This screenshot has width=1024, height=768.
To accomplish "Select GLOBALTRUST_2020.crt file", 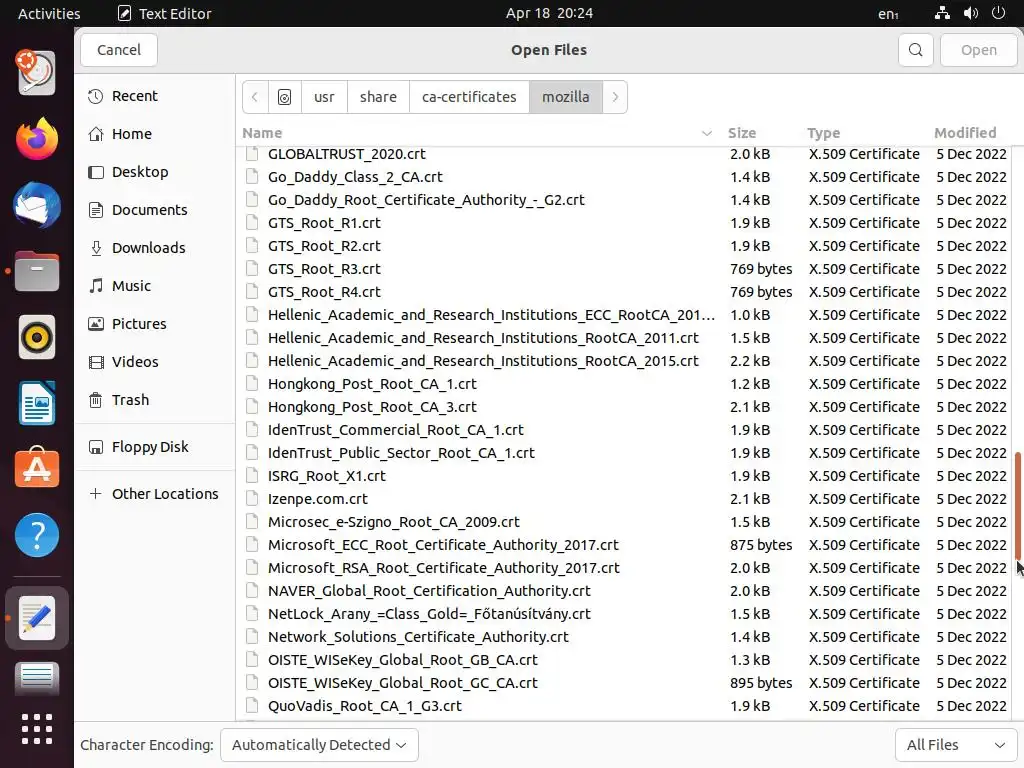I will click(x=626, y=154).
